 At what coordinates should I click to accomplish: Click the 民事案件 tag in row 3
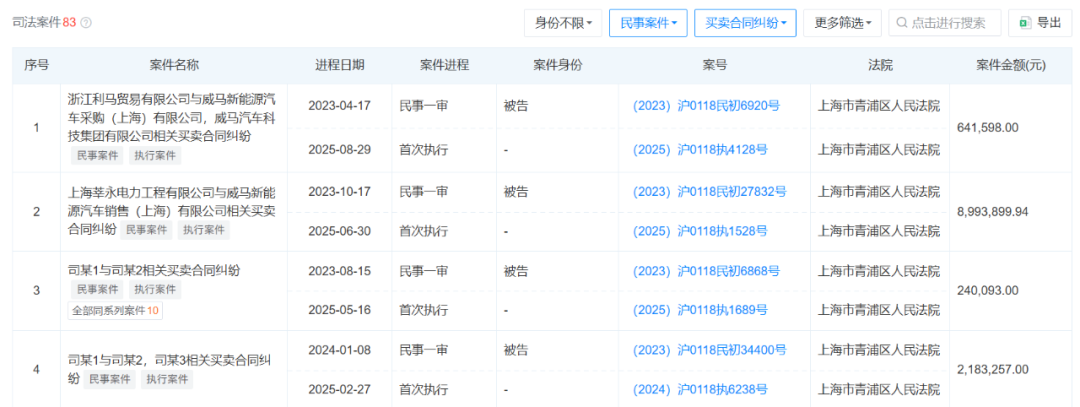coord(96,290)
